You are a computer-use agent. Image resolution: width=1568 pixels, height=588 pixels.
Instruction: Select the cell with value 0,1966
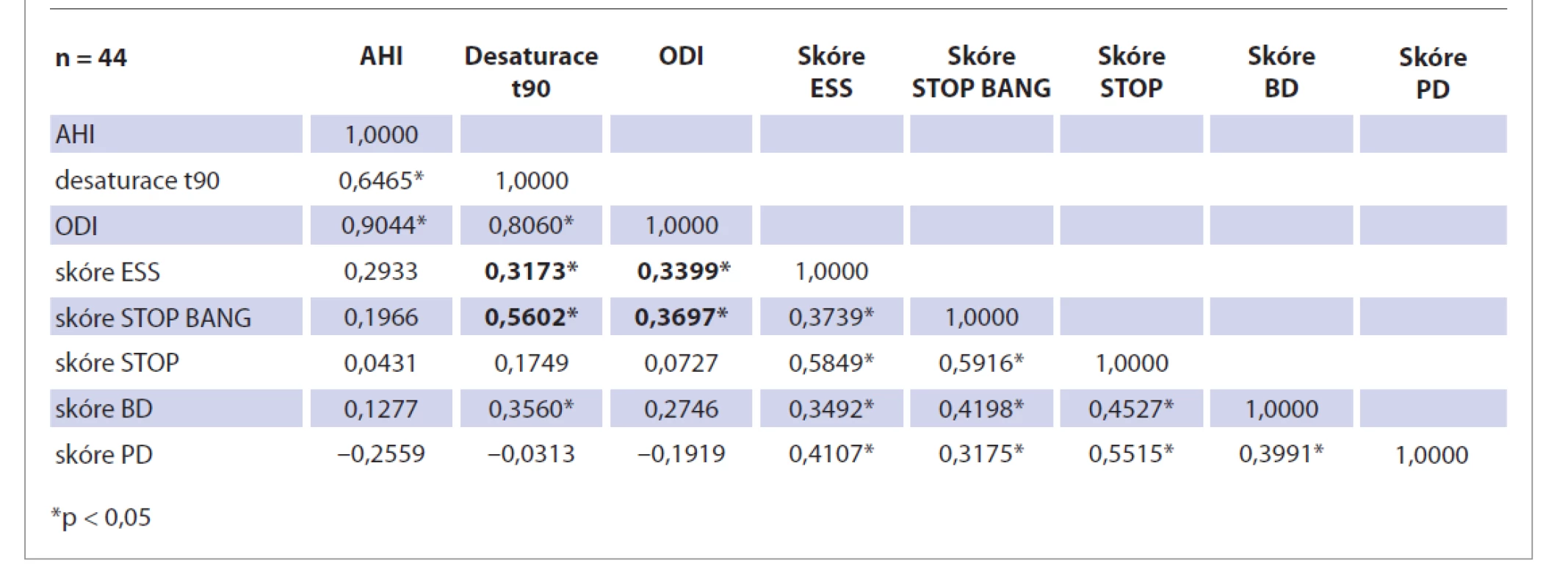coord(380,317)
